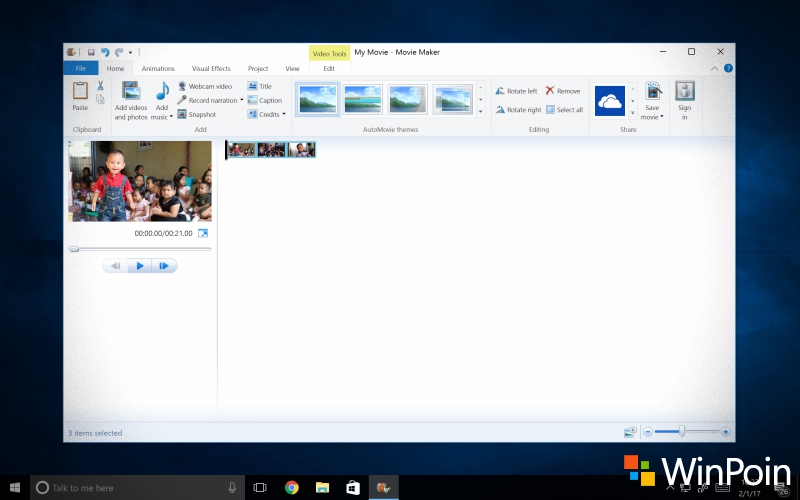The image size is (800, 500).
Task: Click the zoom time scale slider
Action: tap(682, 432)
